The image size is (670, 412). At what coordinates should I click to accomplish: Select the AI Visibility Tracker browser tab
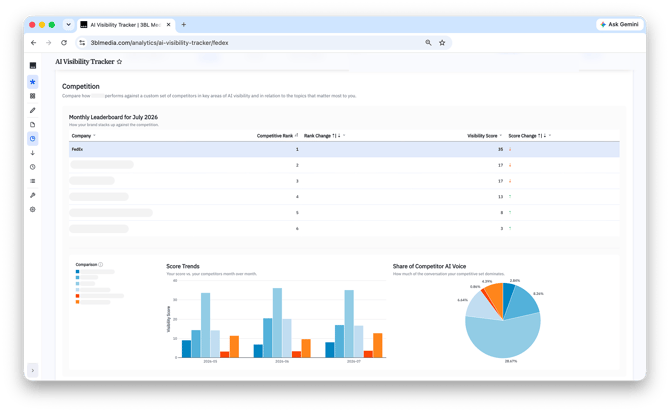coord(125,25)
